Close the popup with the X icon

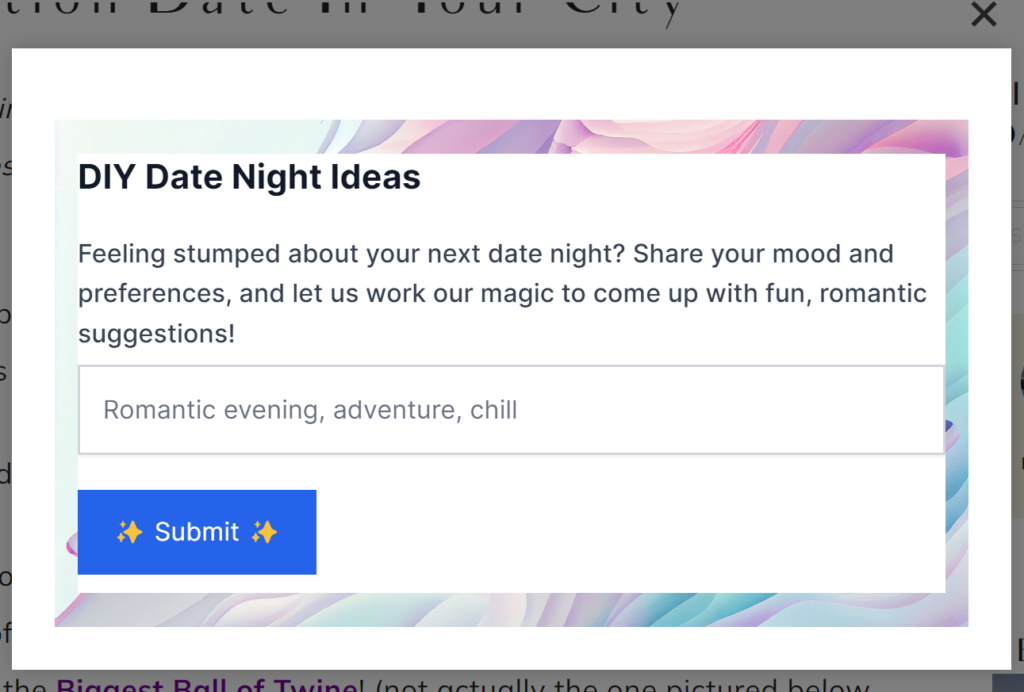[x=984, y=14]
